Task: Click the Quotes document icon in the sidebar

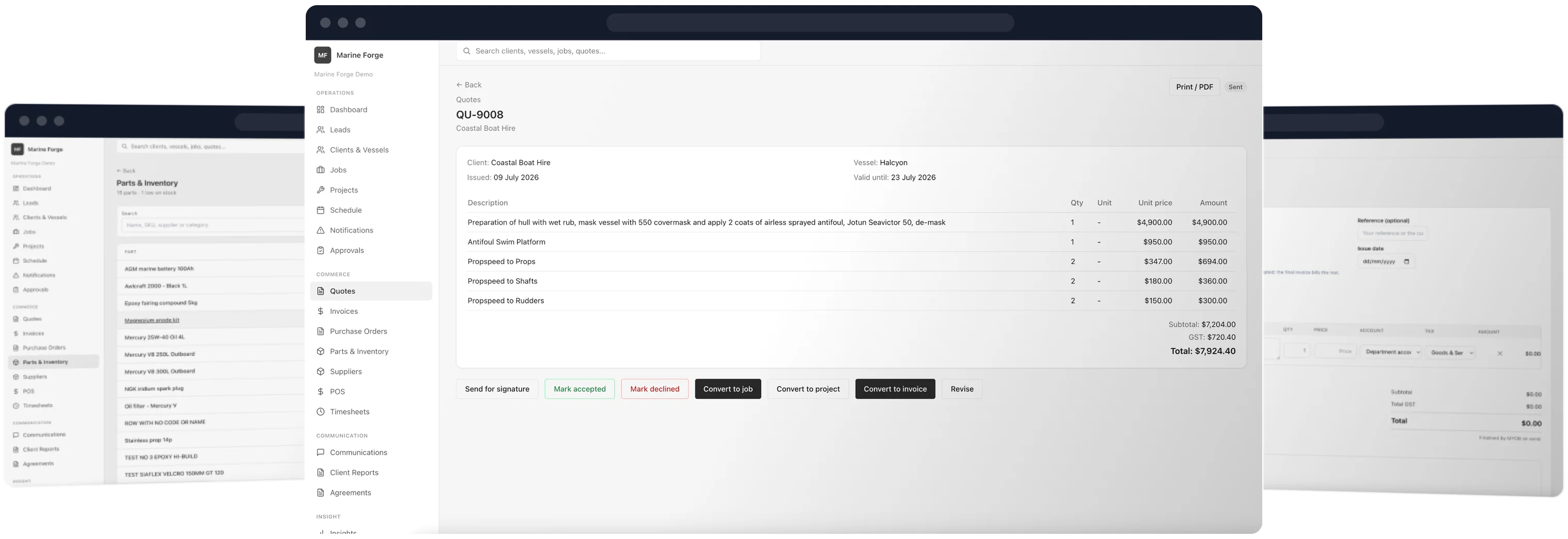Action: click(320, 291)
